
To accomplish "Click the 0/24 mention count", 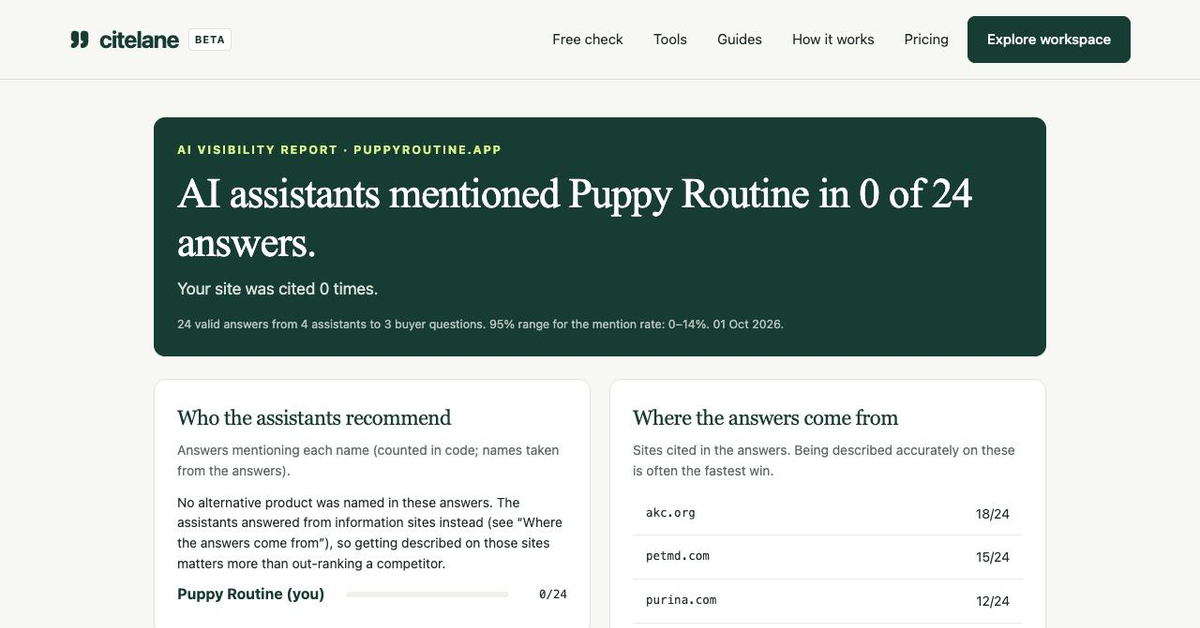I will (x=553, y=594).
